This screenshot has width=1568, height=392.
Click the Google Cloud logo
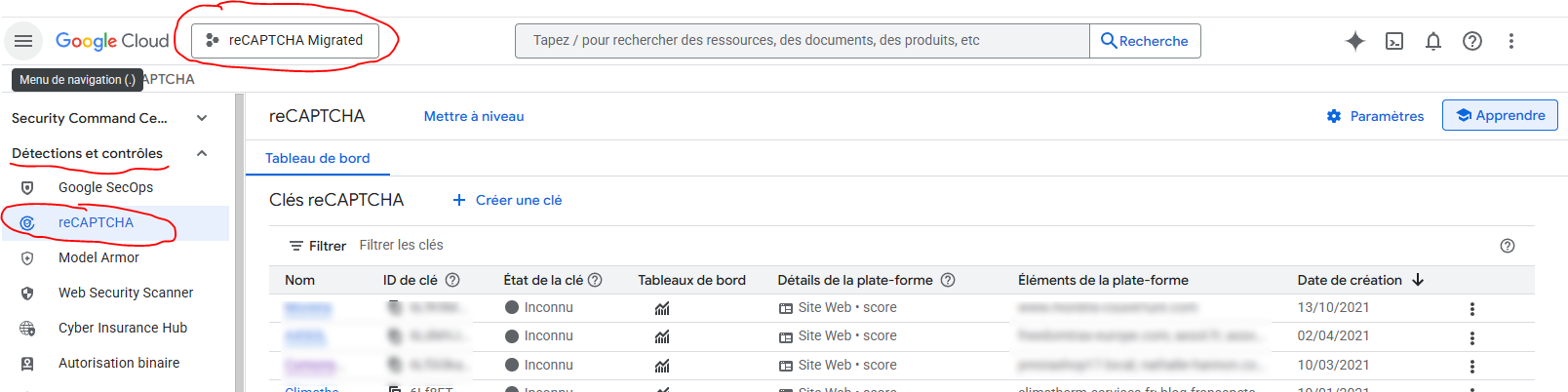[x=112, y=41]
